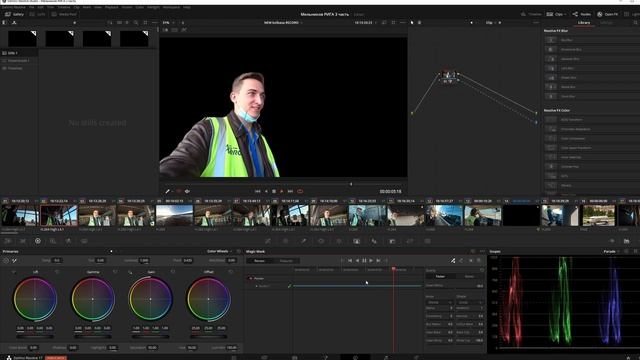This screenshot has height=360, width=640.
Task: Switch to the Library tab
Action: [584, 23]
